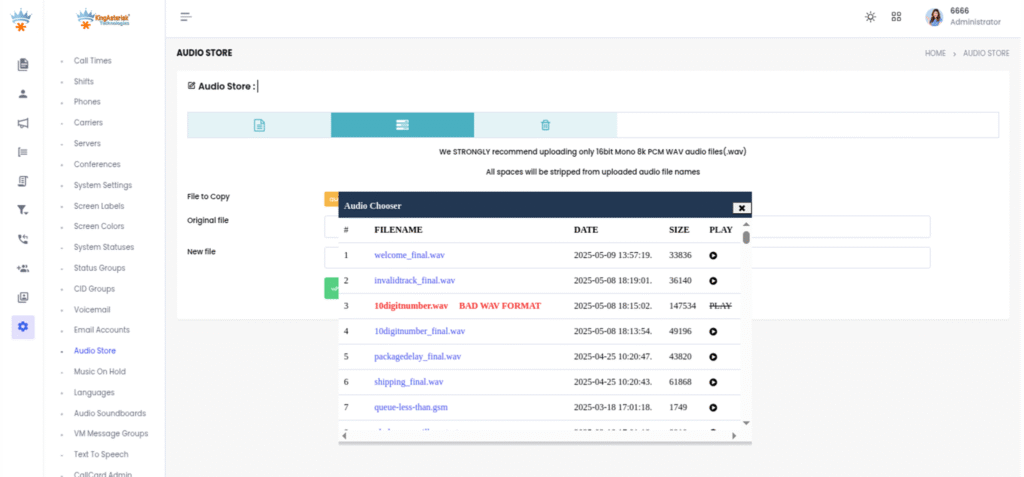This screenshot has width=1024, height=477.
Task: Toggle the hamburger sidebar menu
Action: (x=186, y=17)
